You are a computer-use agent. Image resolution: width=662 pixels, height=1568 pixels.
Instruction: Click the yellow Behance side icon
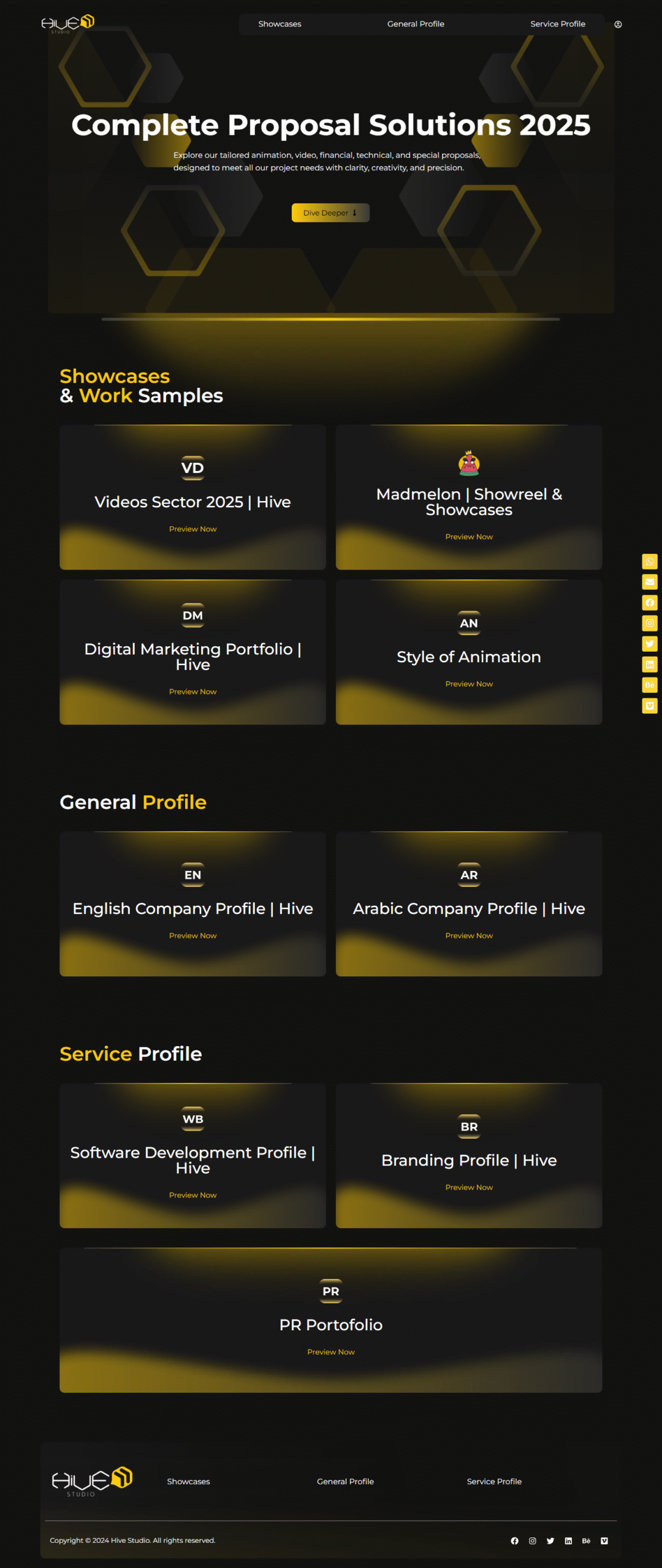tap(650, 685)
